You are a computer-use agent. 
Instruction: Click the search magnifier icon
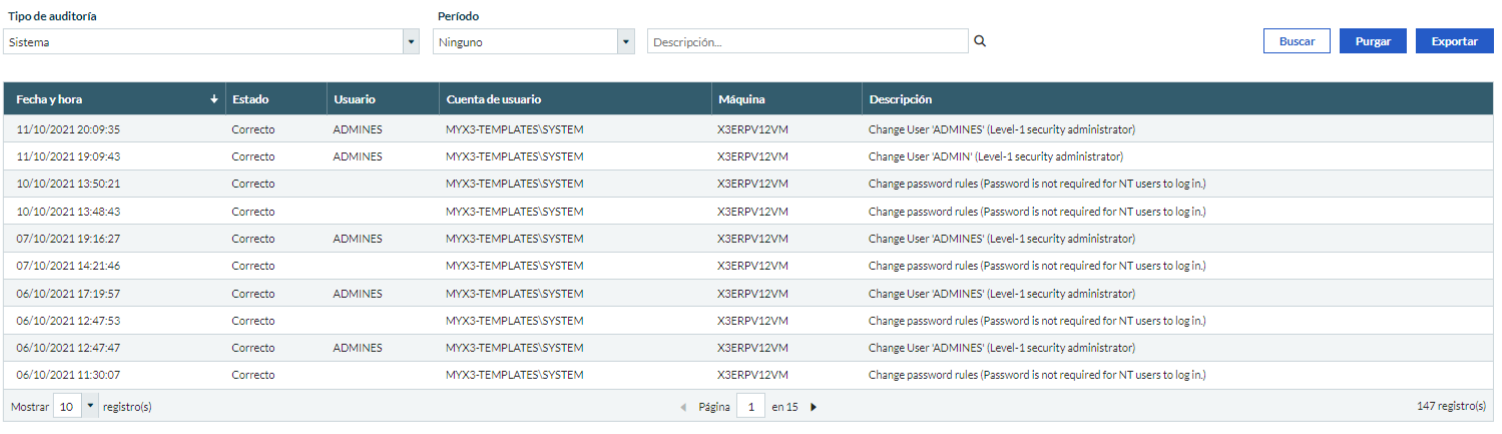980,41
